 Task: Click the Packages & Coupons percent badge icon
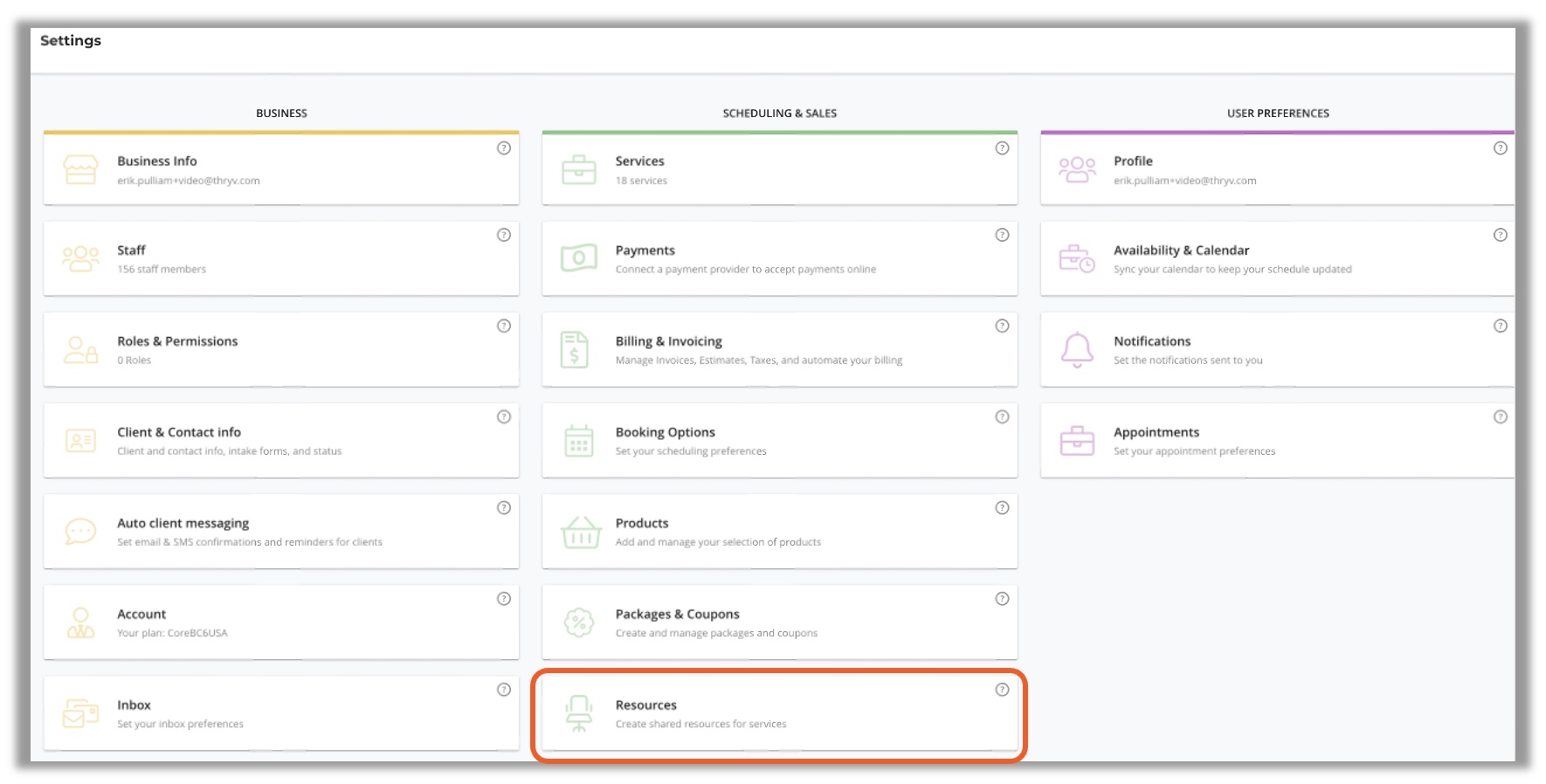[x=578, y=622]
